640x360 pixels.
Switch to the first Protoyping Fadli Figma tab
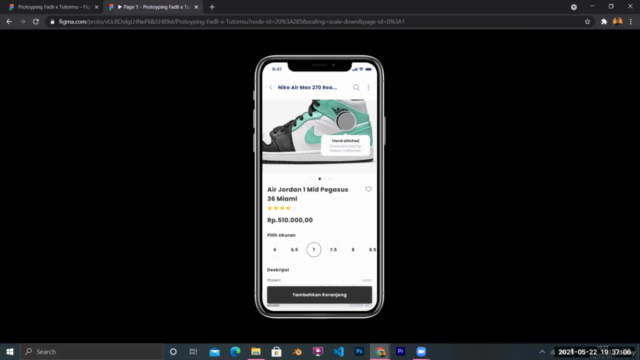(54, 7)
